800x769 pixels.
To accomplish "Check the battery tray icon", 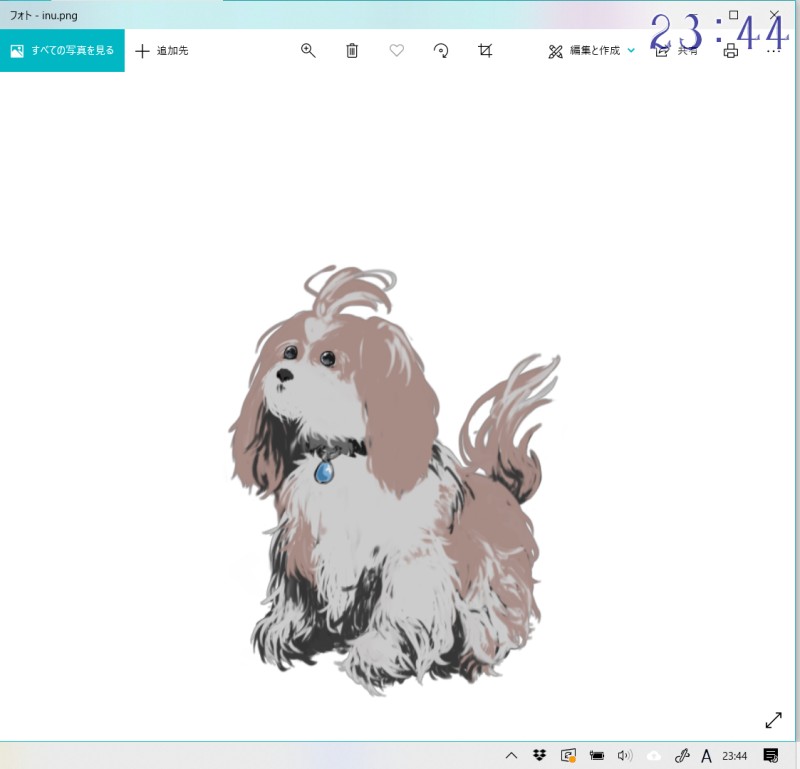I will [596, 755].
